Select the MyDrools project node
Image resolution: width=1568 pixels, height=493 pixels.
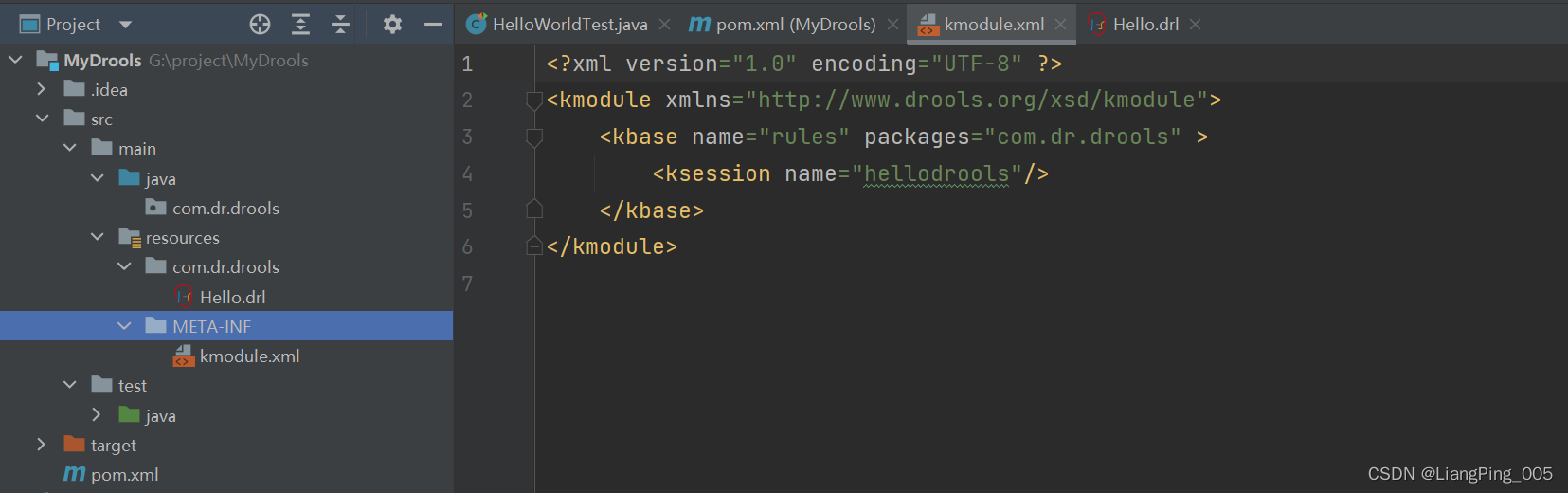(x=103, y=61)
